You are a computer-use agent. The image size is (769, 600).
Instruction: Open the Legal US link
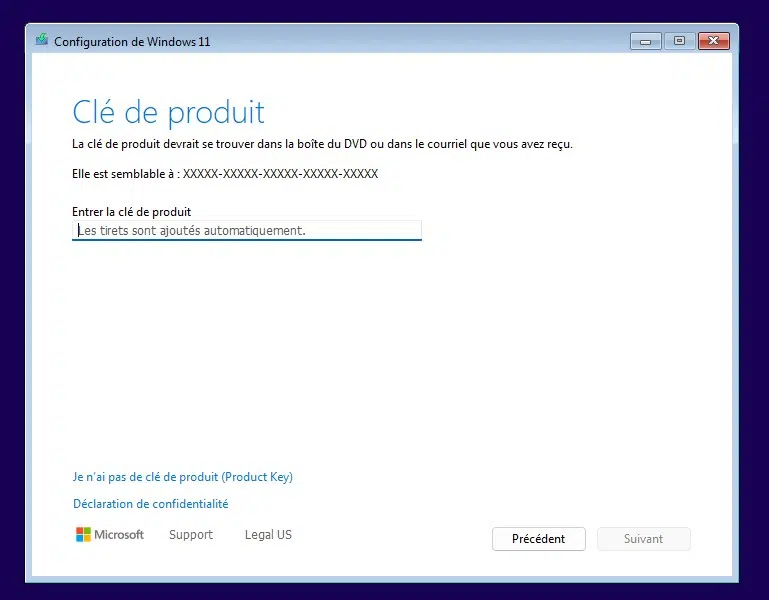268,534
